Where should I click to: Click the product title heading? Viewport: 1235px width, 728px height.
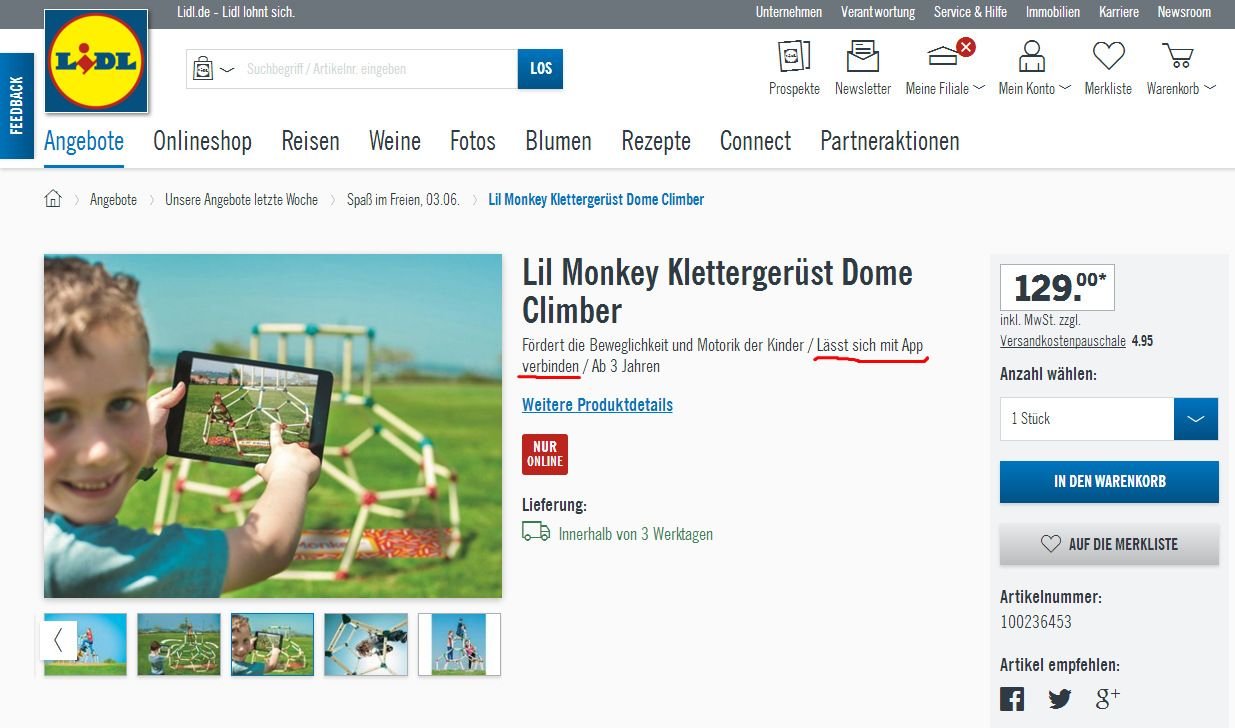coord(718,290)
